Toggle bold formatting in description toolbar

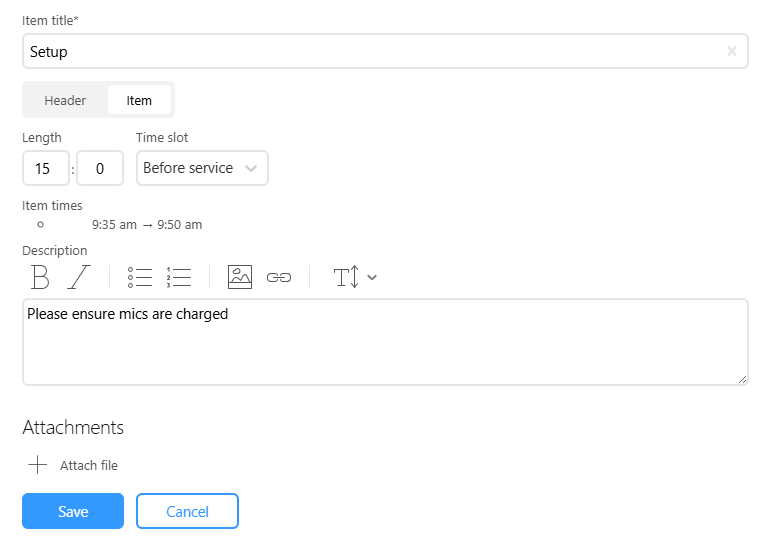40,277
